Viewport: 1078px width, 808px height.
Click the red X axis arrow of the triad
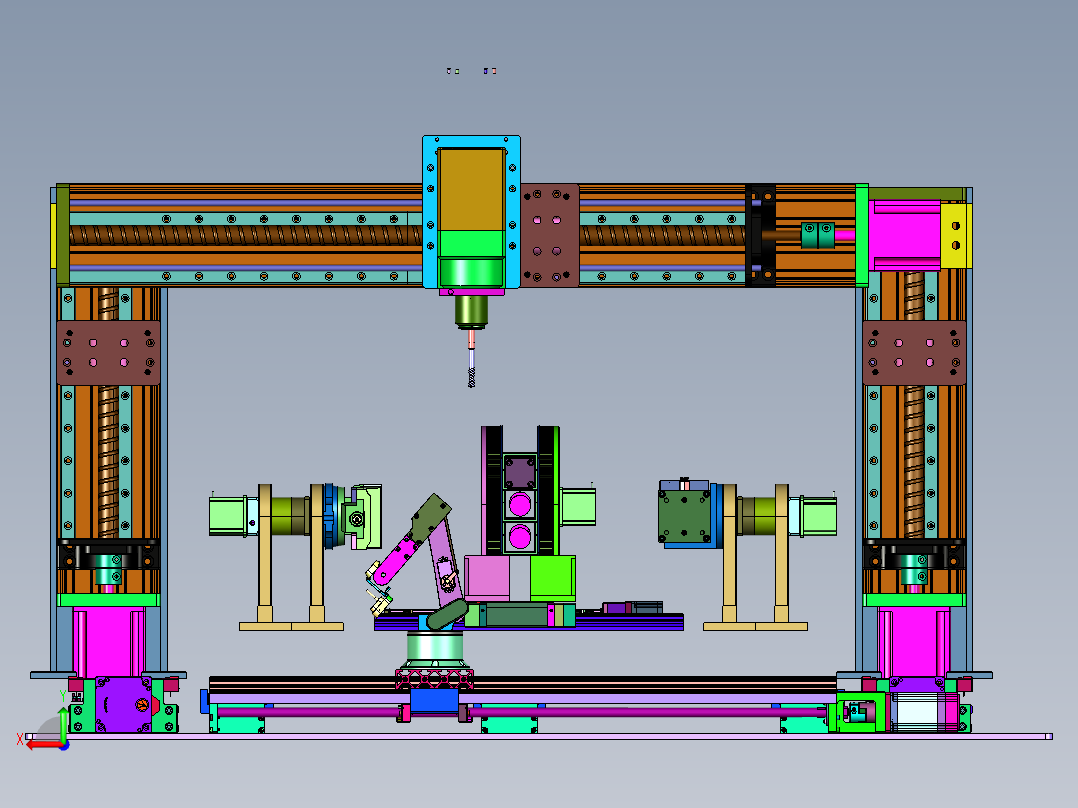tap(44, 744)
